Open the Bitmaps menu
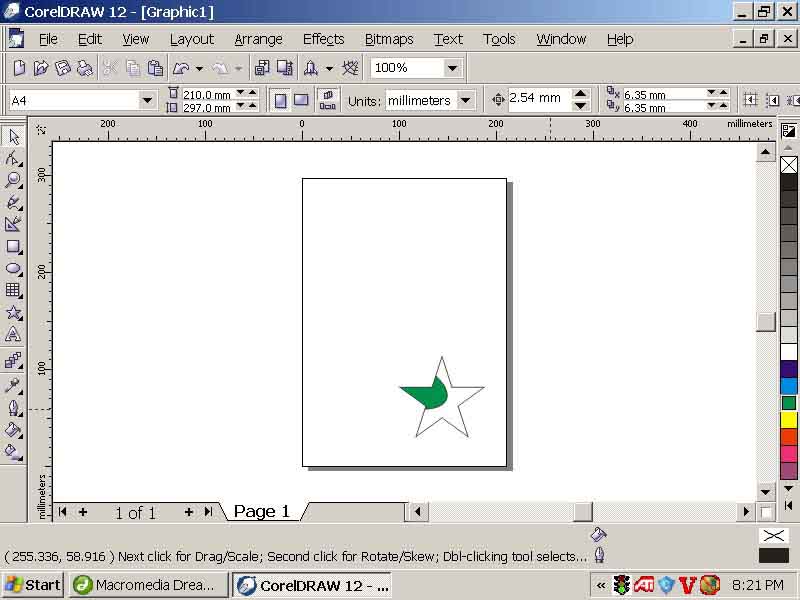 click(x=389, y=39)
